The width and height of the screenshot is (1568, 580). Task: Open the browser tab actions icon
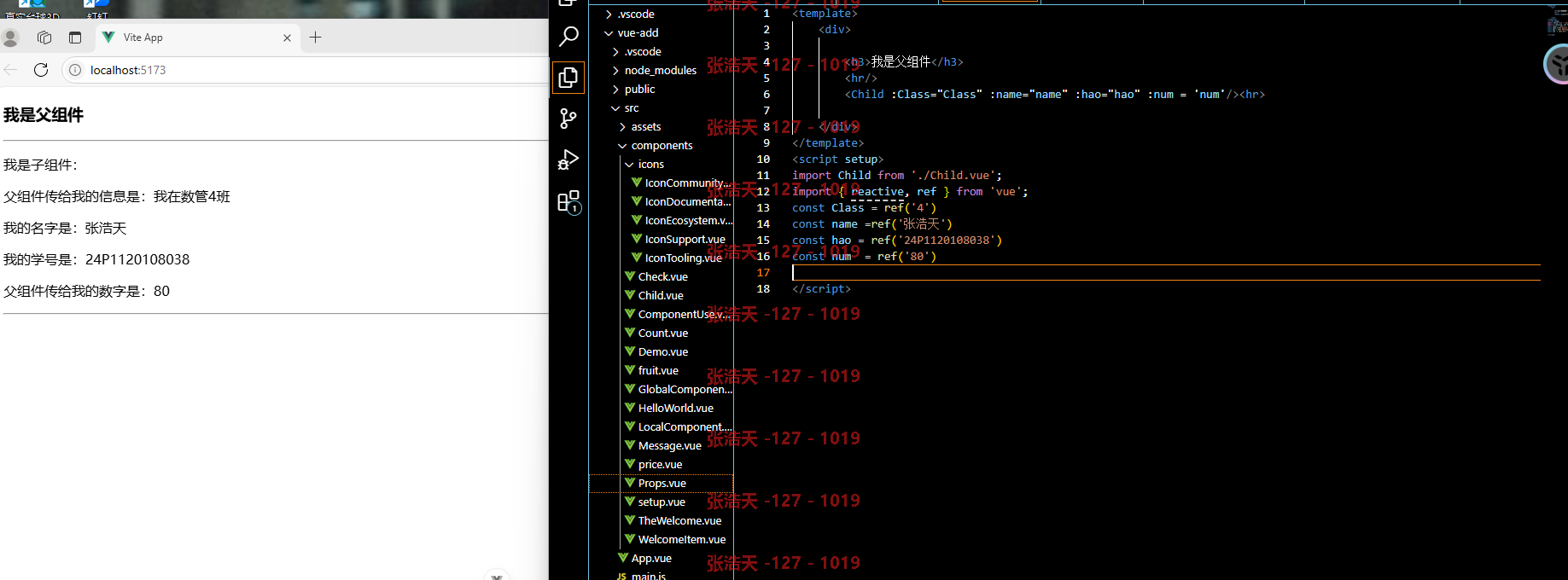[75, 38]
